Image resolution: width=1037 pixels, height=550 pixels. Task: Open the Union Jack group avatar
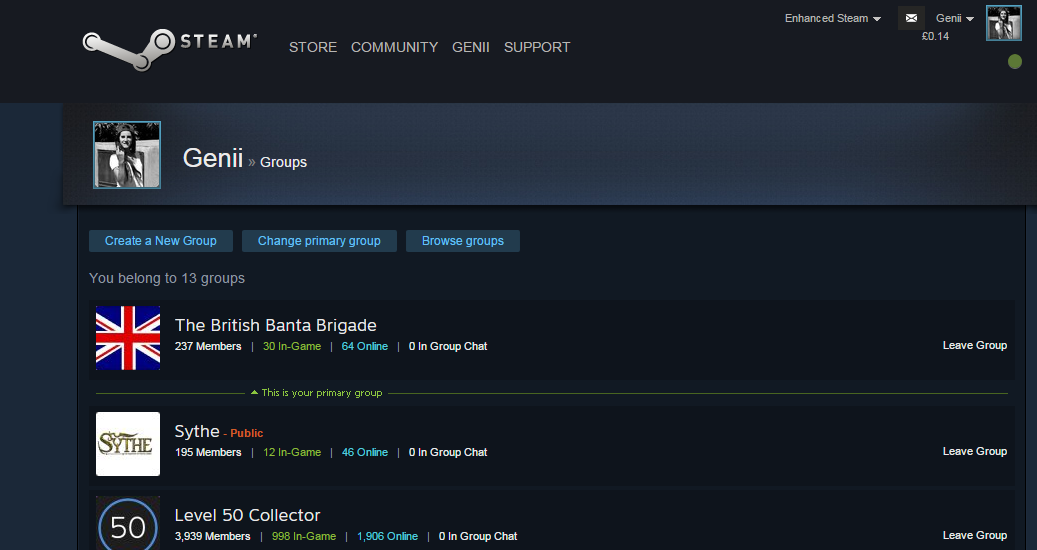pyautogui.click(x=128, y=338)
